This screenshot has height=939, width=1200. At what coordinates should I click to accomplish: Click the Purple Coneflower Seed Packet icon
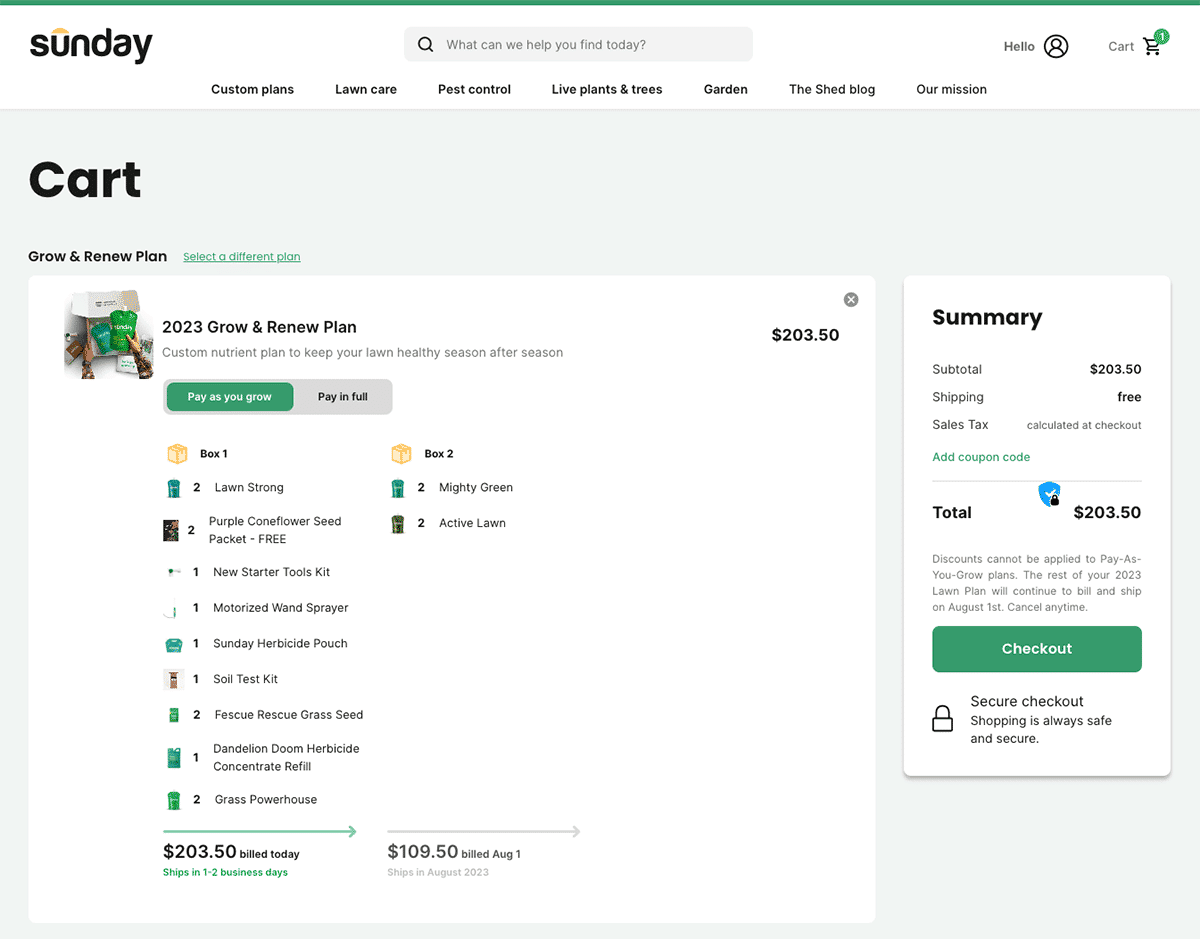pyautogui.click(x=171, y=530)
